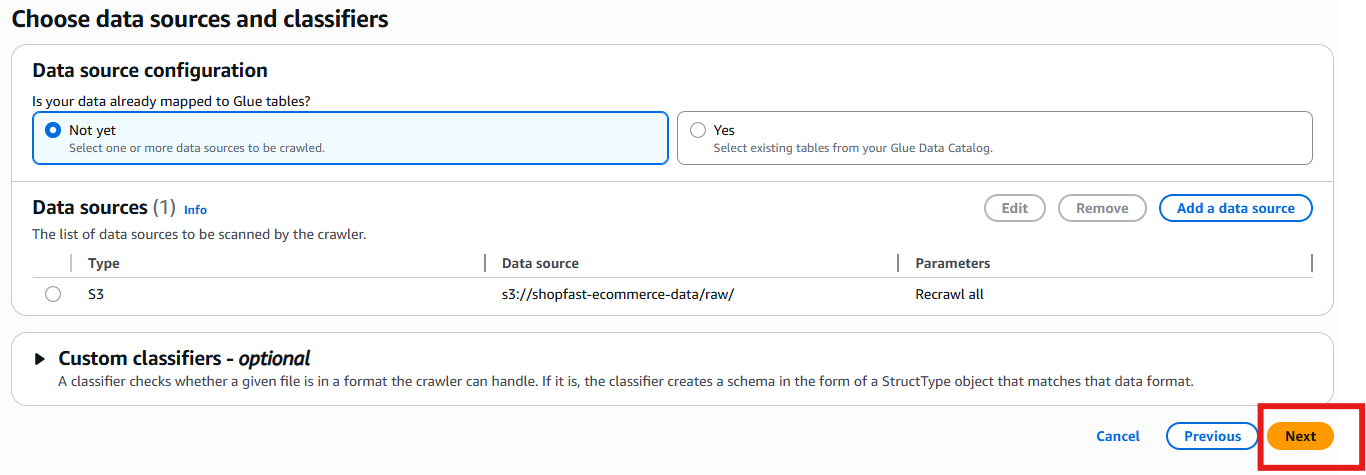The height and width of the screenshot is (475, 1366).
Task: Click the "Custom classifiers - optional" heading
Action: pyautogui.click(x=184, y=359)
